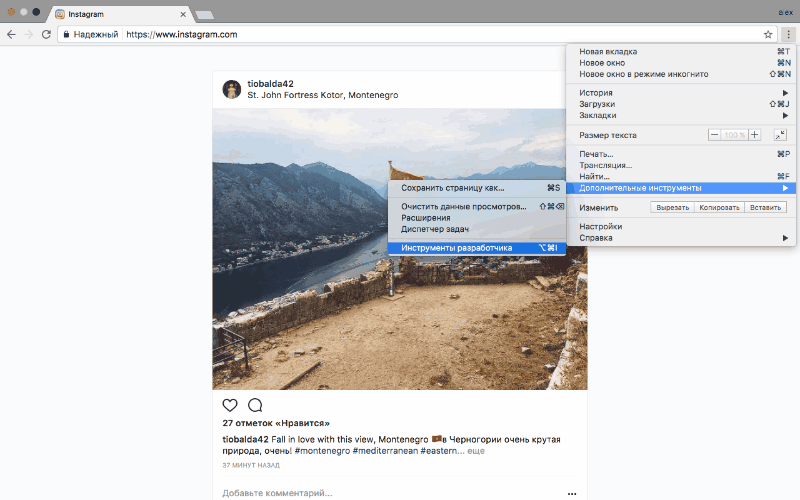Open a new tab with the tab-strip button

tap(205, 15)
